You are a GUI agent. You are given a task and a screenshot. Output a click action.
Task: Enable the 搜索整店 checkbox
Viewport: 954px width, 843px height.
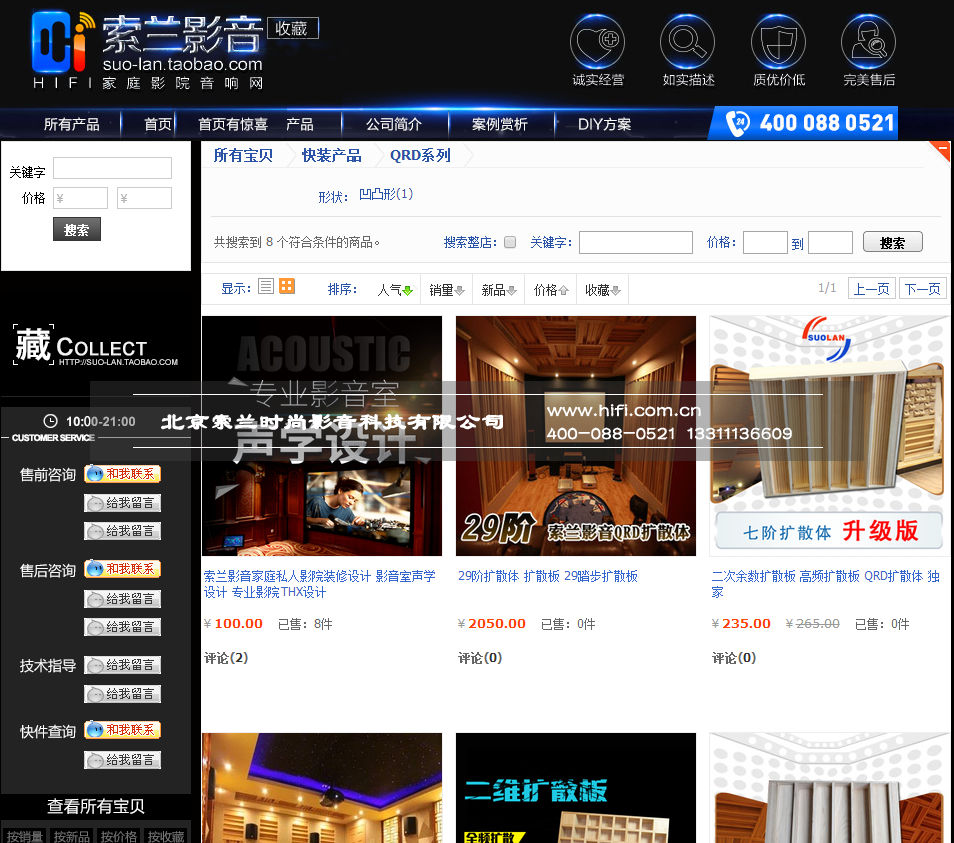click(x=510, y=242)
